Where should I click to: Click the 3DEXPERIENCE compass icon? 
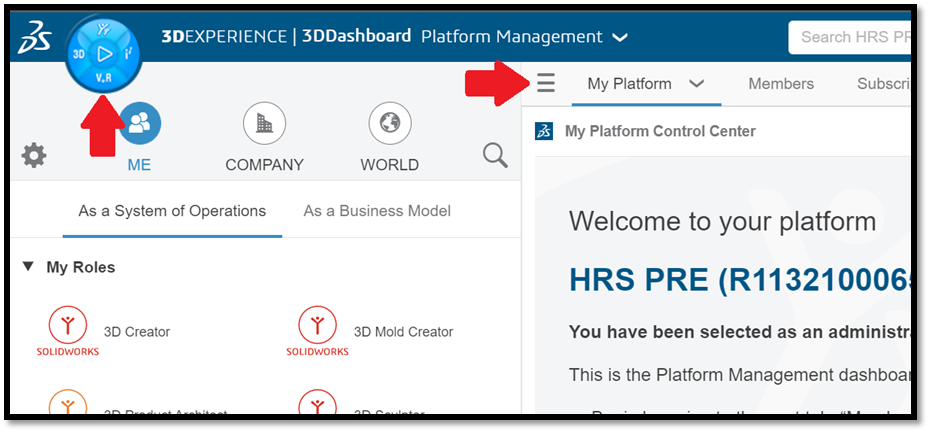[x=104, y=53]
